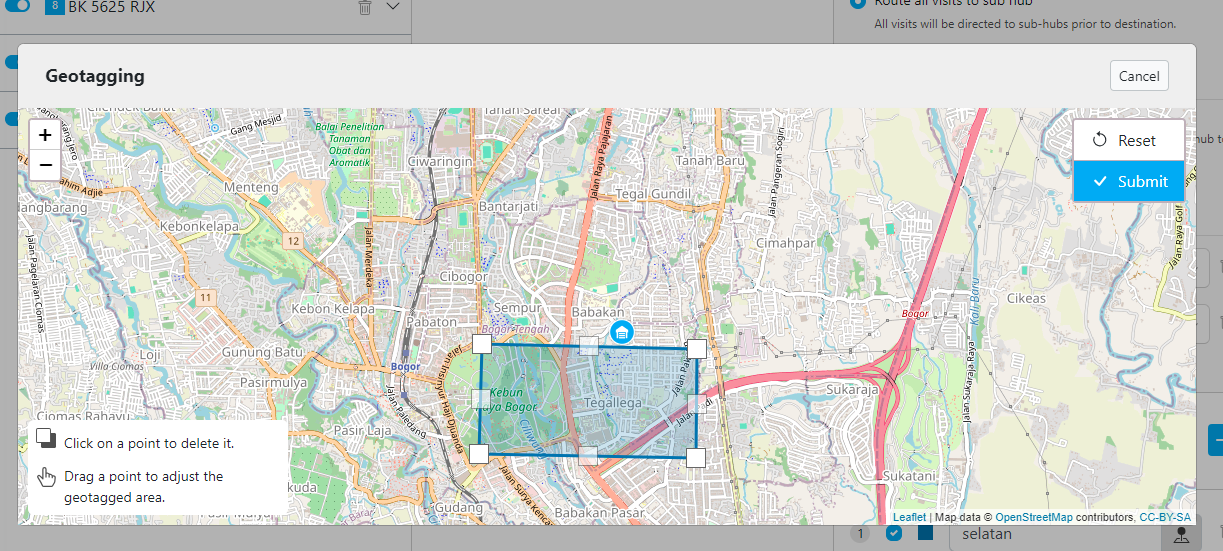1223x551 pixels.
Task: Click the selatan name input field
Action: click(1050, 535)
